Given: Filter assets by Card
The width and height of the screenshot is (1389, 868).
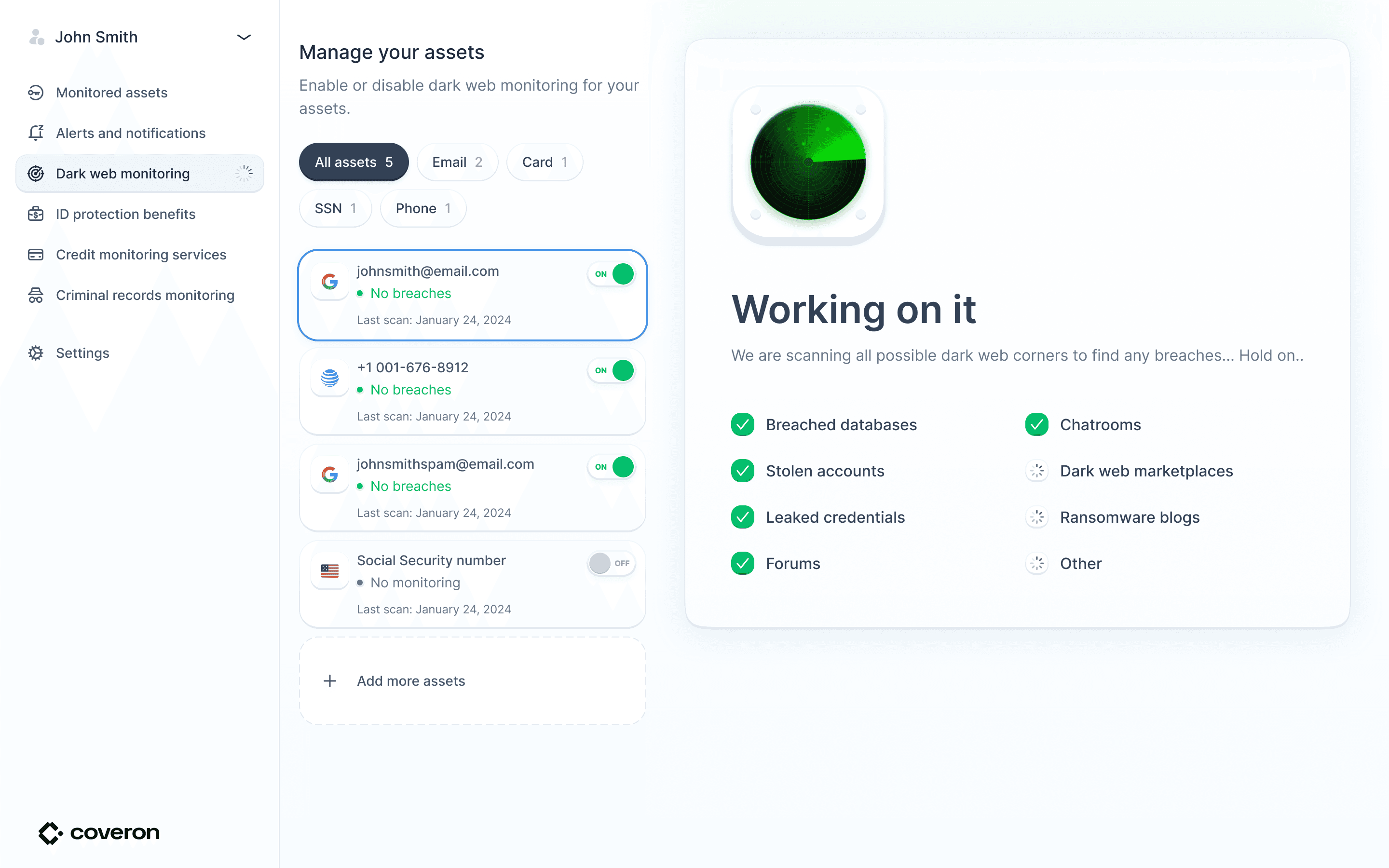Looking at the screenshot, I should (x=544, y=162).
